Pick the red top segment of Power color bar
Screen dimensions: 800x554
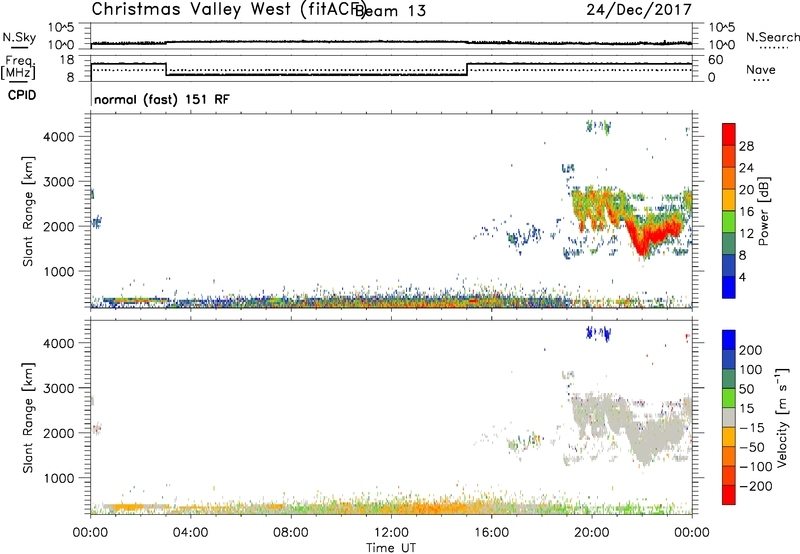click(729, 134)
